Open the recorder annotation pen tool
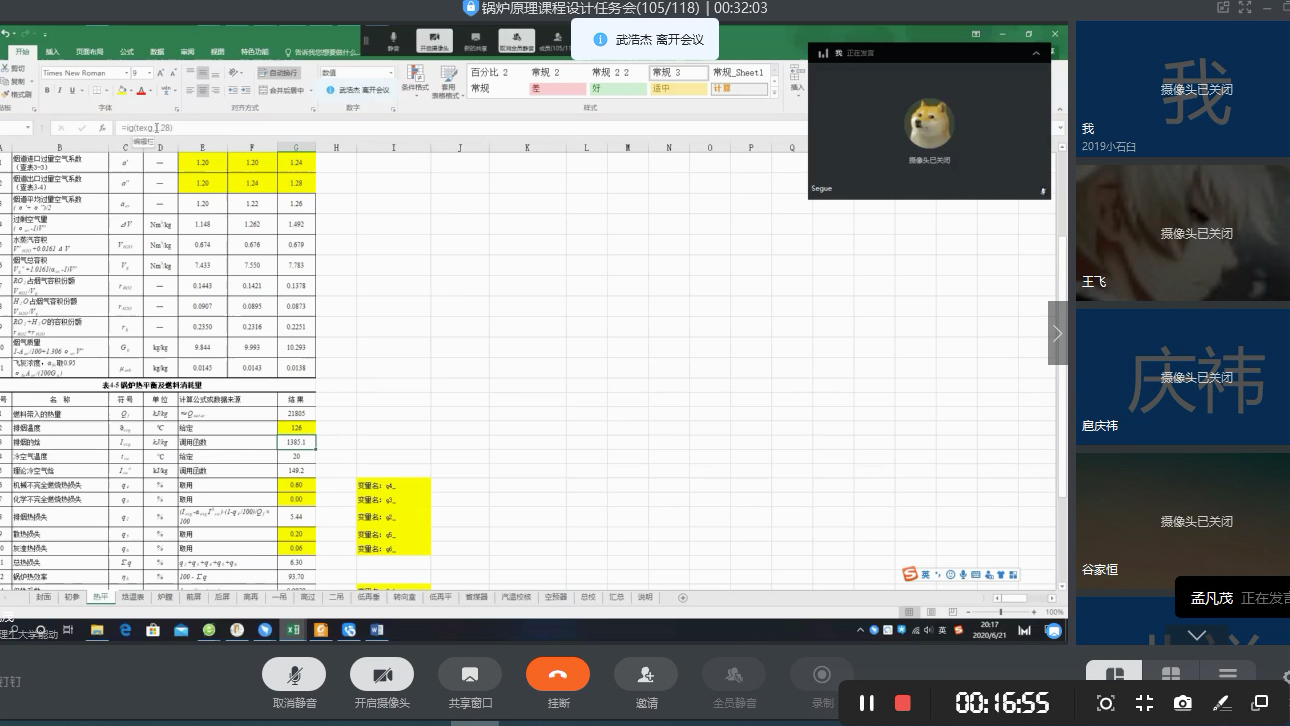 click(x=1221, y=703)
